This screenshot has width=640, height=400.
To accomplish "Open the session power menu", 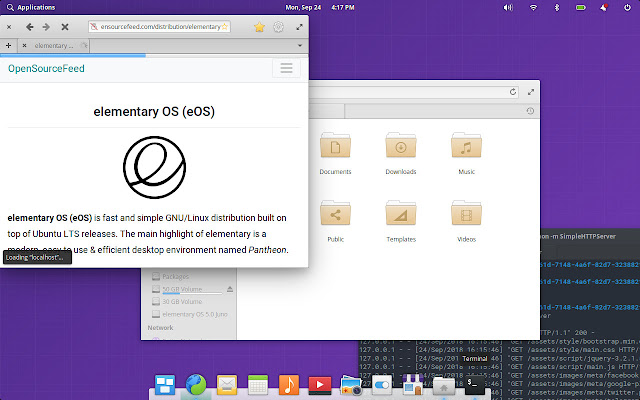I will click(627, 7).
